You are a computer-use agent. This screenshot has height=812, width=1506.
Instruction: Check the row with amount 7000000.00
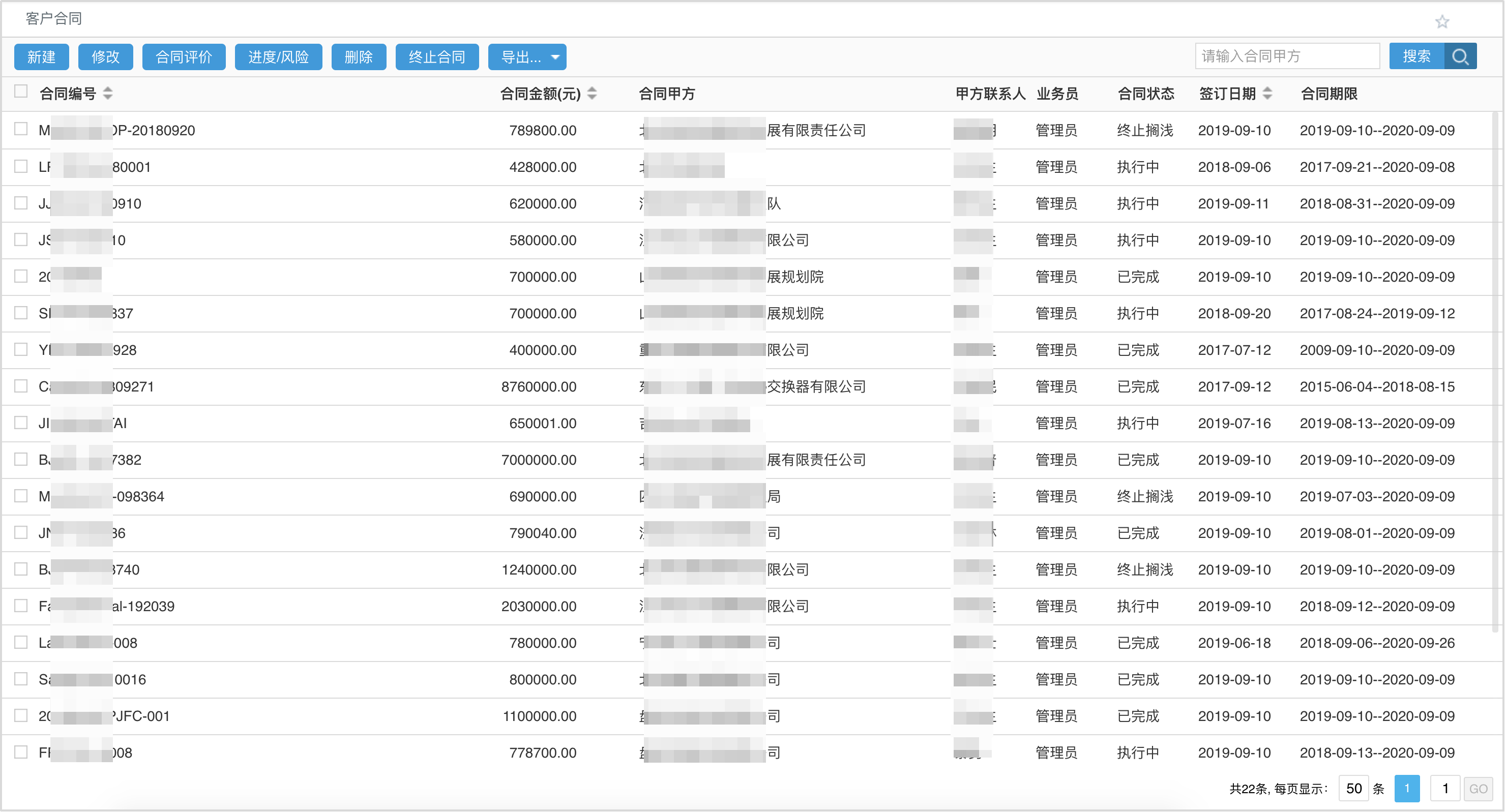[21, 459]
